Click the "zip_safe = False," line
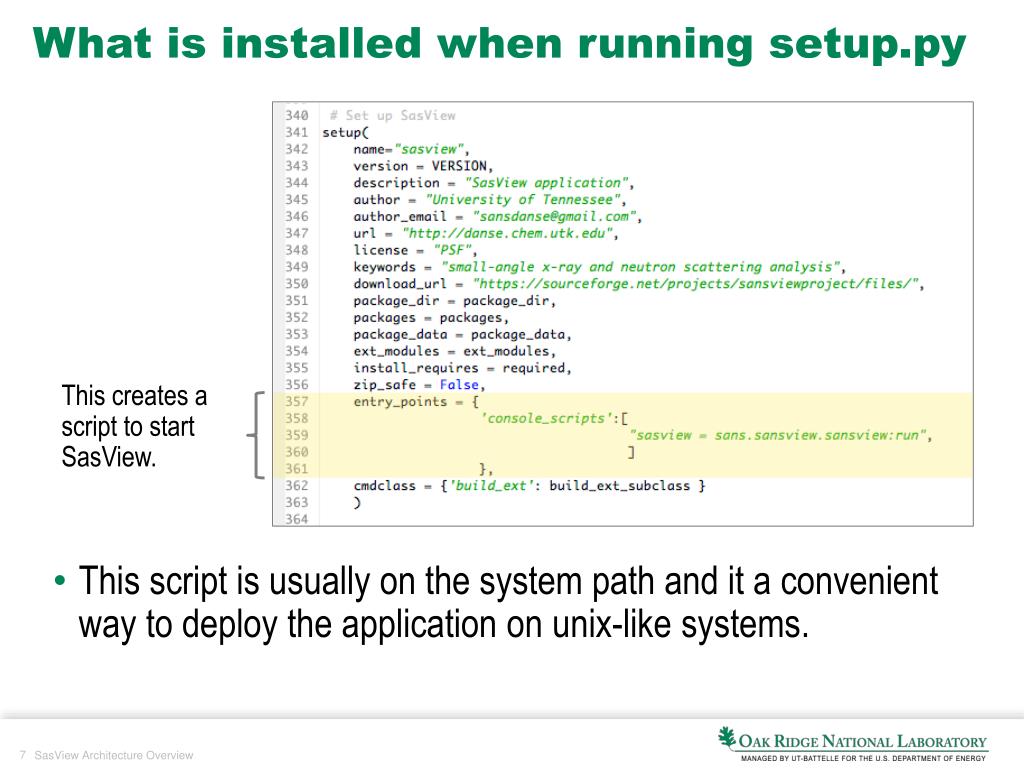The width and height of the screenshot is (1024, 768). point(419,385)
